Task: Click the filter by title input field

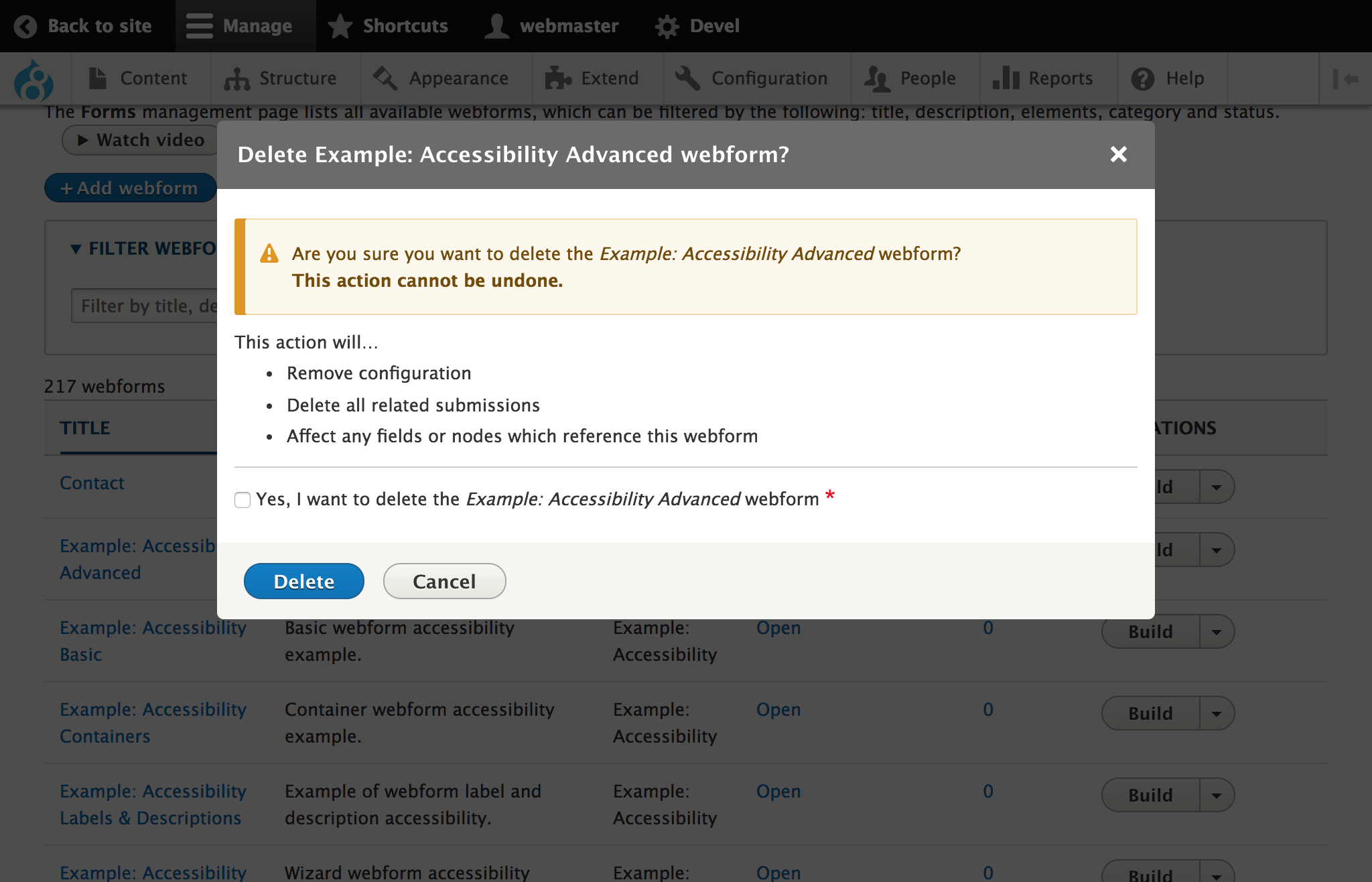Action: [144, 306]
